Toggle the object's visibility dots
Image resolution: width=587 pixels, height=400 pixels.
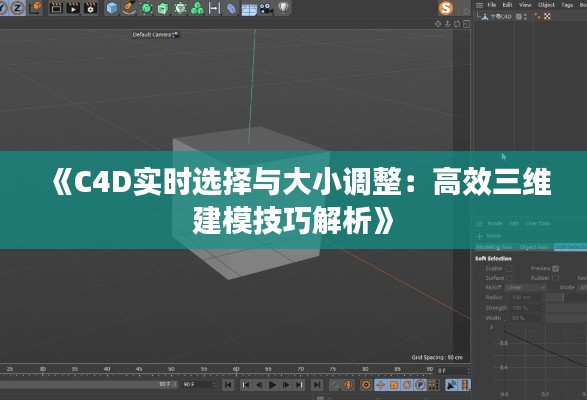point(526,16)
